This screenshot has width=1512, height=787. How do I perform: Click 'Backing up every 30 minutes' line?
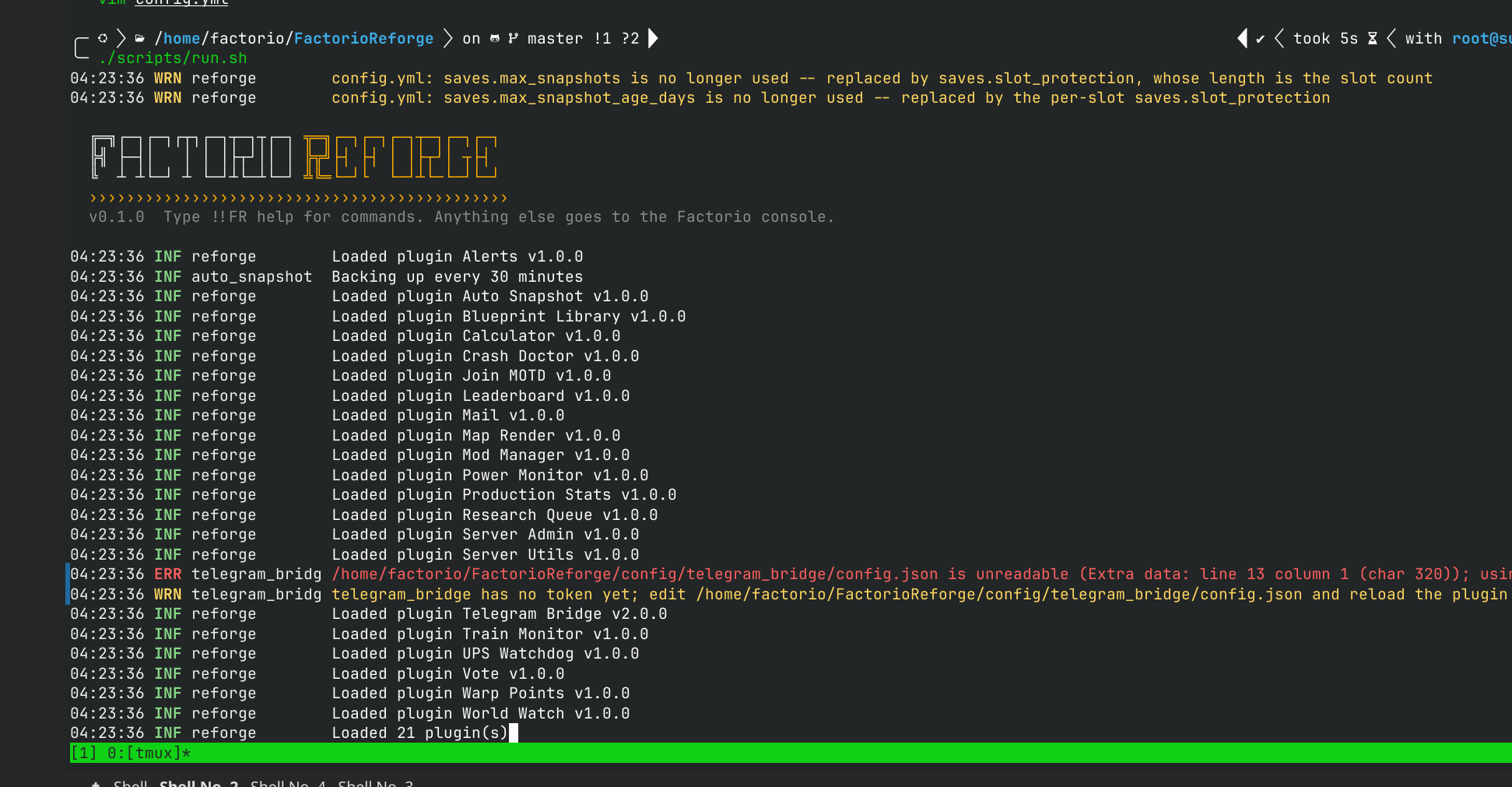coord(457,277)
